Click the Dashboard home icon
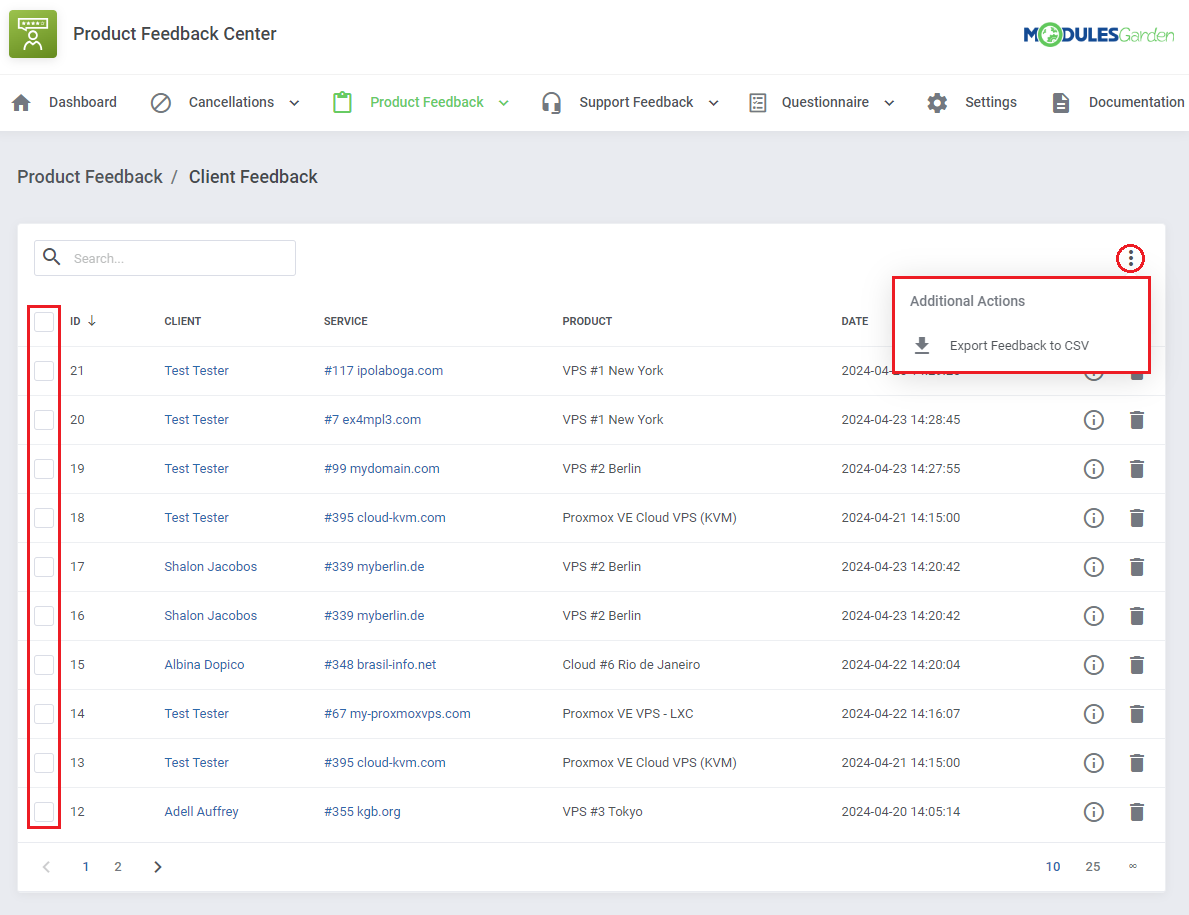 [21, 102]
